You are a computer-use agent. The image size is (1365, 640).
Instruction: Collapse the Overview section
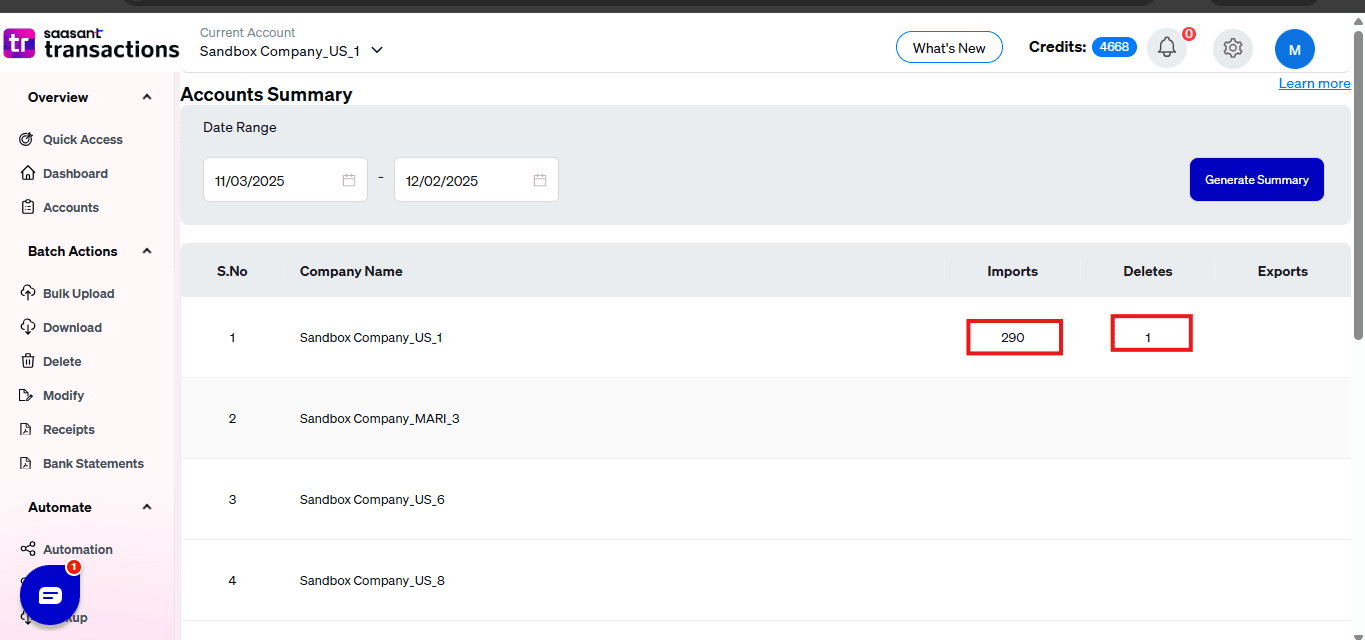(147, 97)
